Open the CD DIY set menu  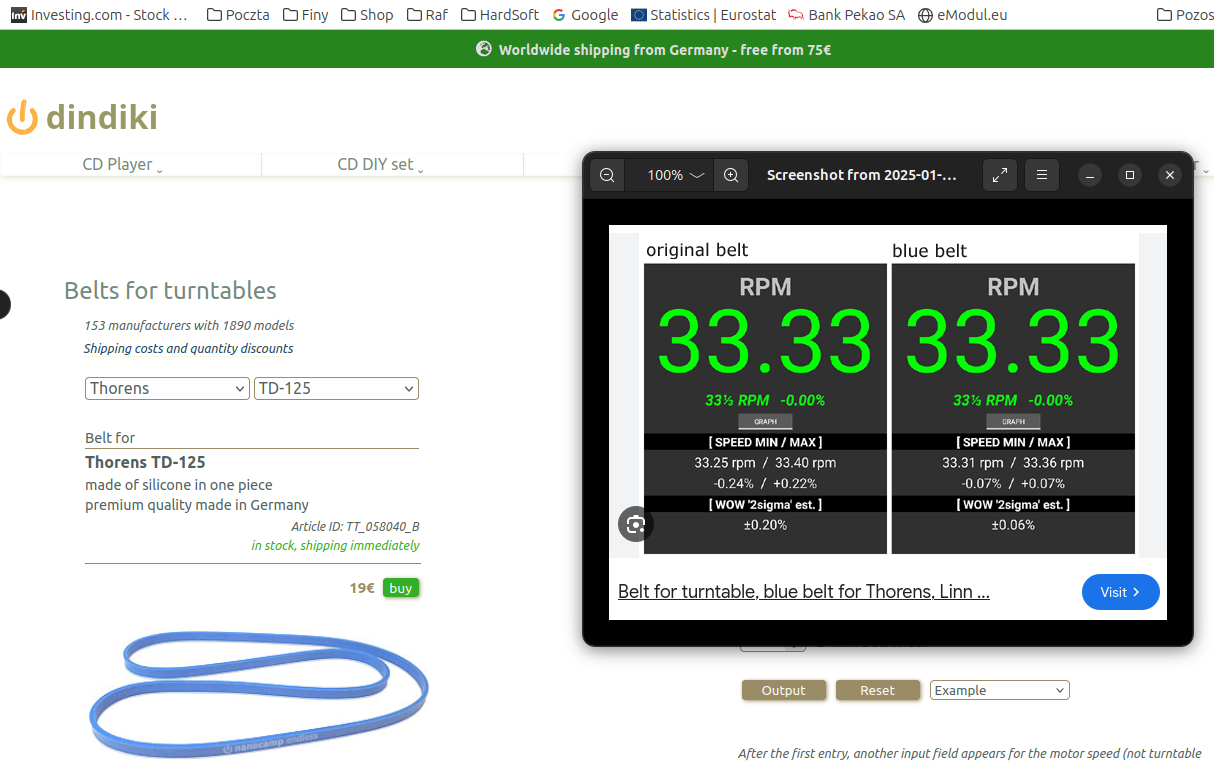[x=380, y=165]
